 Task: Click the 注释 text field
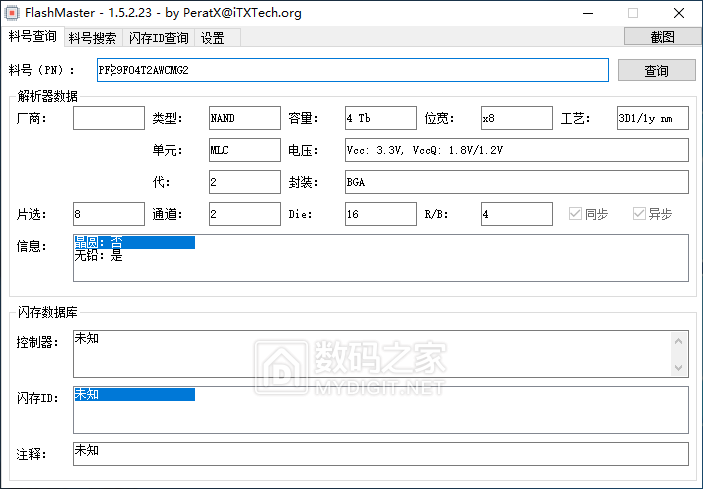380,453
